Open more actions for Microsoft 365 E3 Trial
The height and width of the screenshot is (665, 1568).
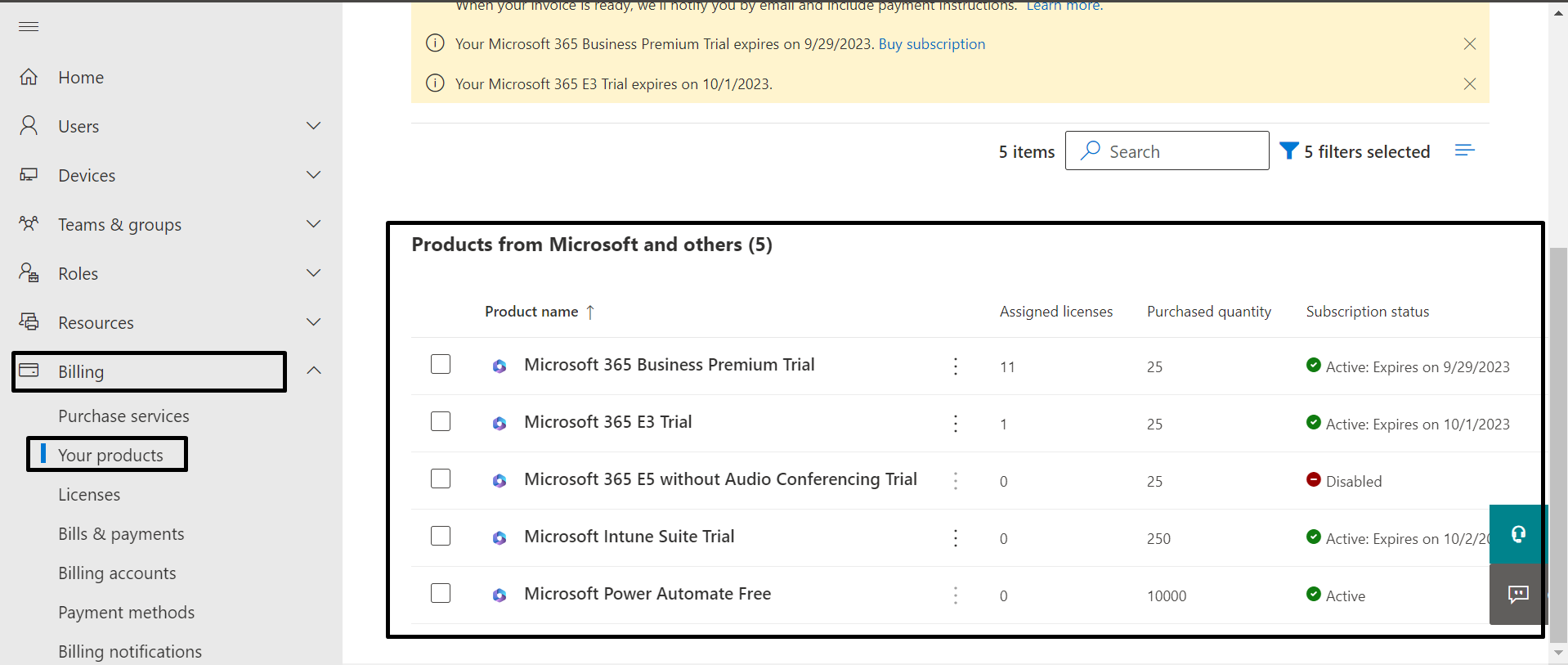tap(955, 424)
